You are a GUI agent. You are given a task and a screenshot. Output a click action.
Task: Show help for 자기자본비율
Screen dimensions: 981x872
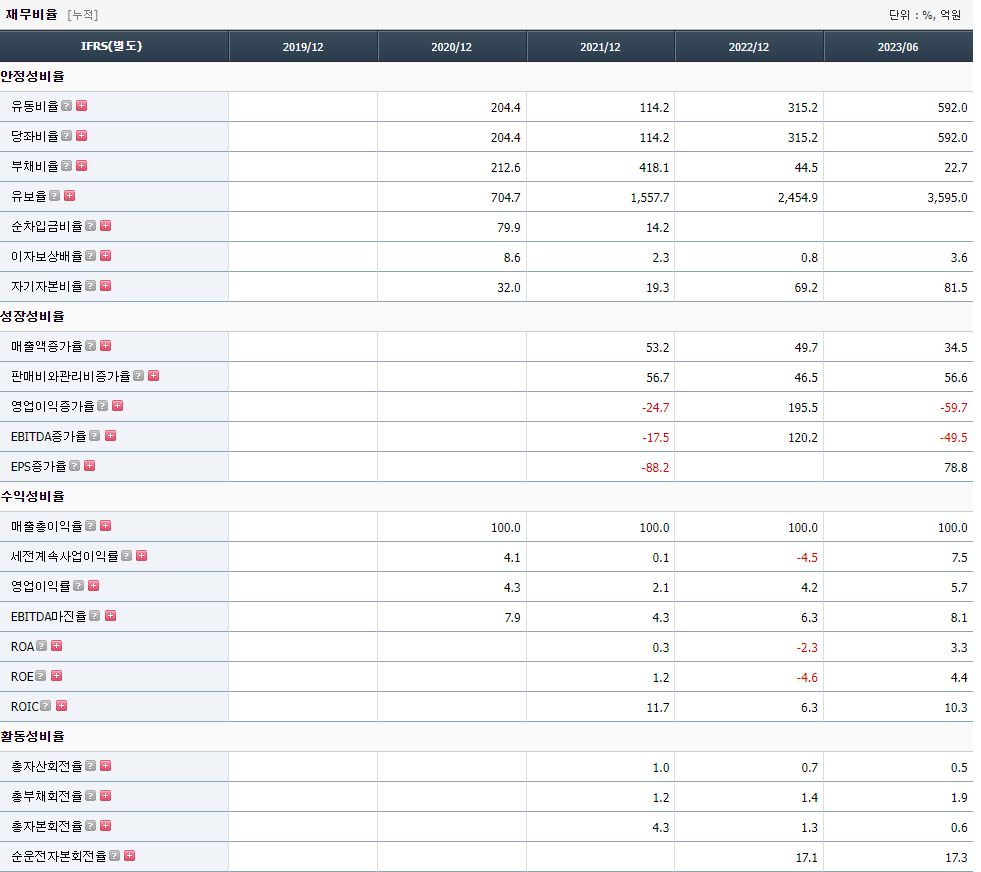(91, 286)
